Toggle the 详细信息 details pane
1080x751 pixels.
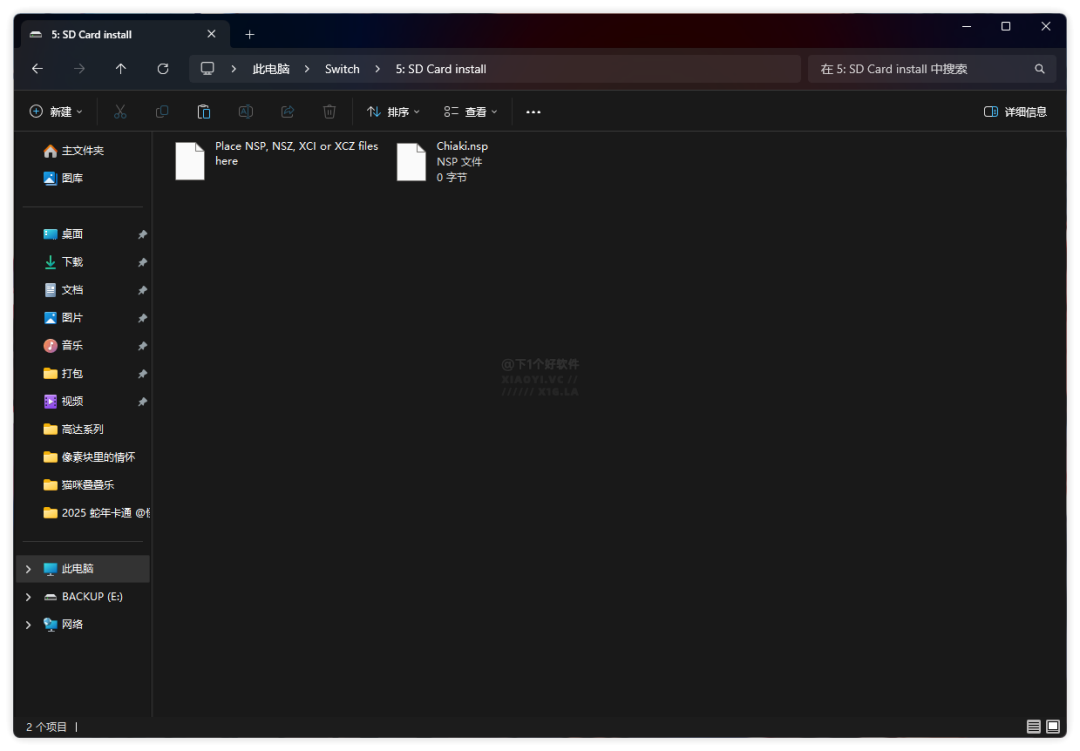pyautogui.click(x=1015, y=112)
